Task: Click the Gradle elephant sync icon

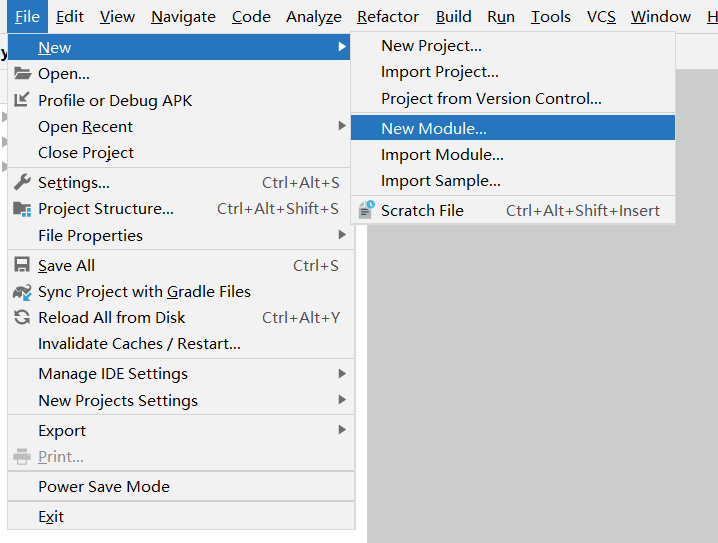Action: click(x=22, y=292)
